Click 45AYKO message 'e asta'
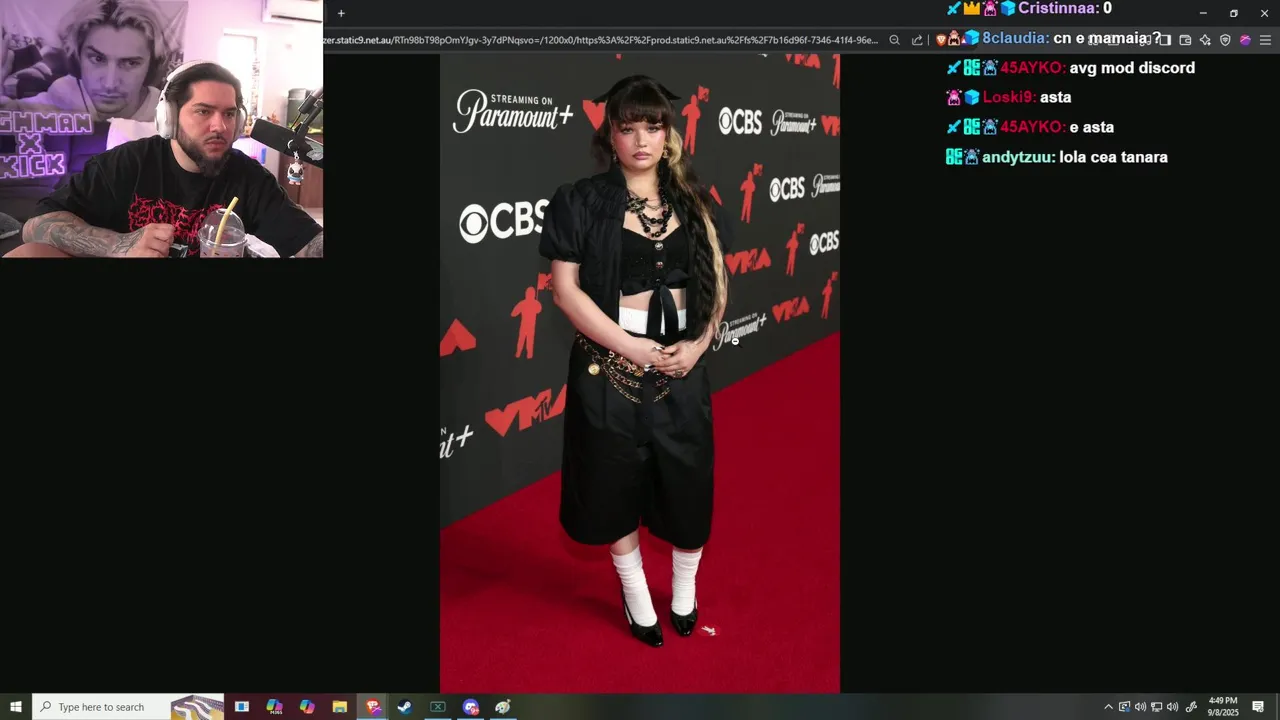This screenshot has width=1280, height=720. point(1091,127)
